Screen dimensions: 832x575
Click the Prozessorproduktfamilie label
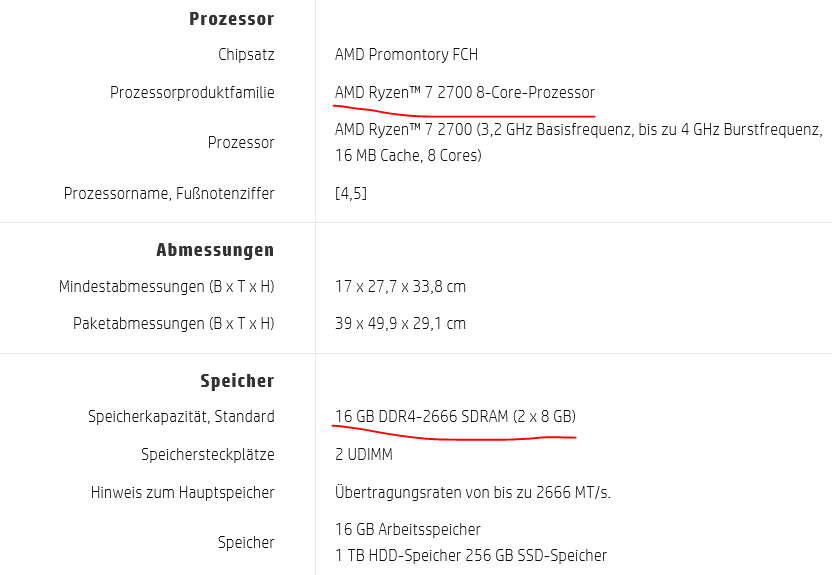pos(192,92)
